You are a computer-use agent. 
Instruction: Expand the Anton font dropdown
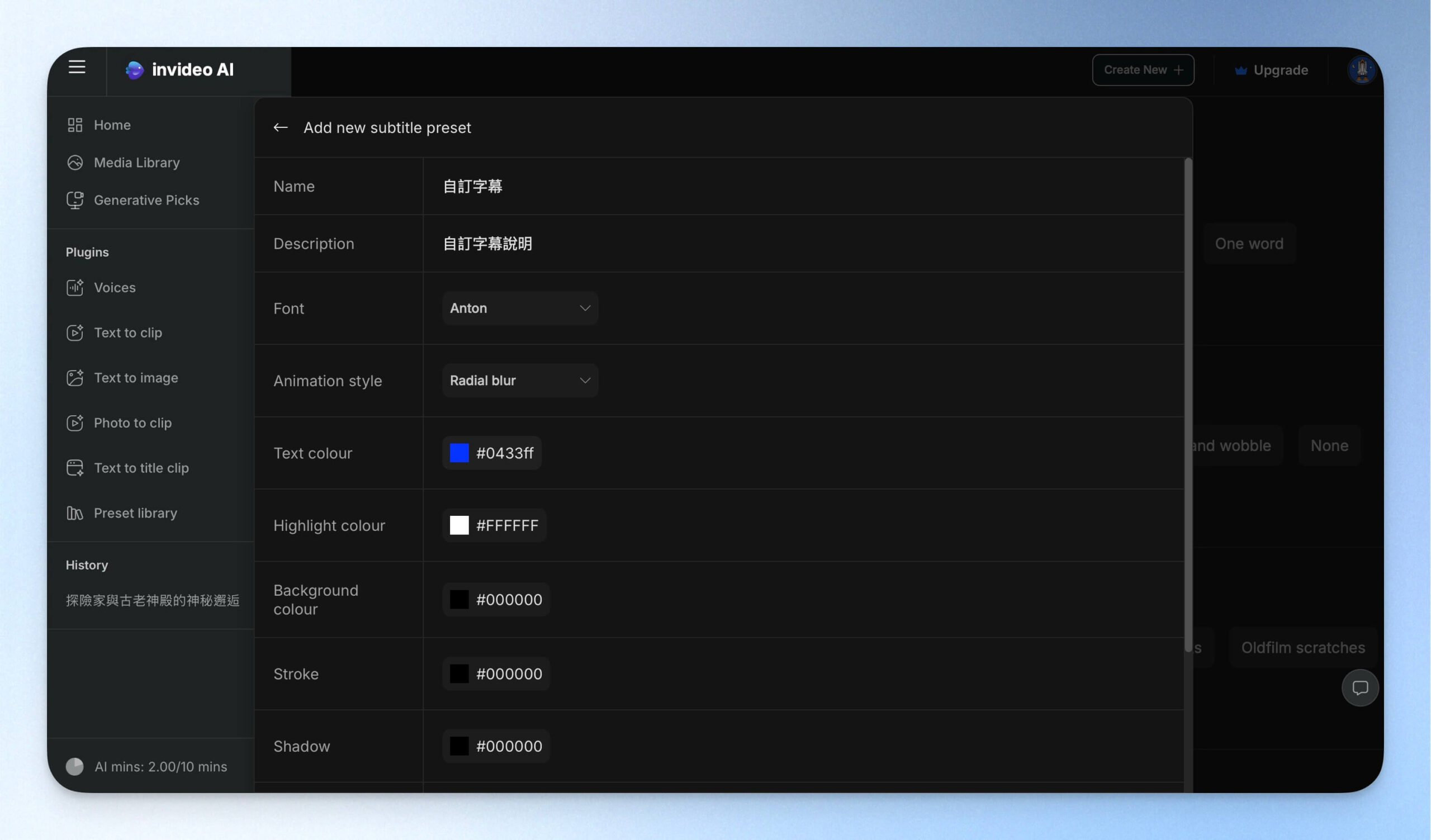point(520,308)
